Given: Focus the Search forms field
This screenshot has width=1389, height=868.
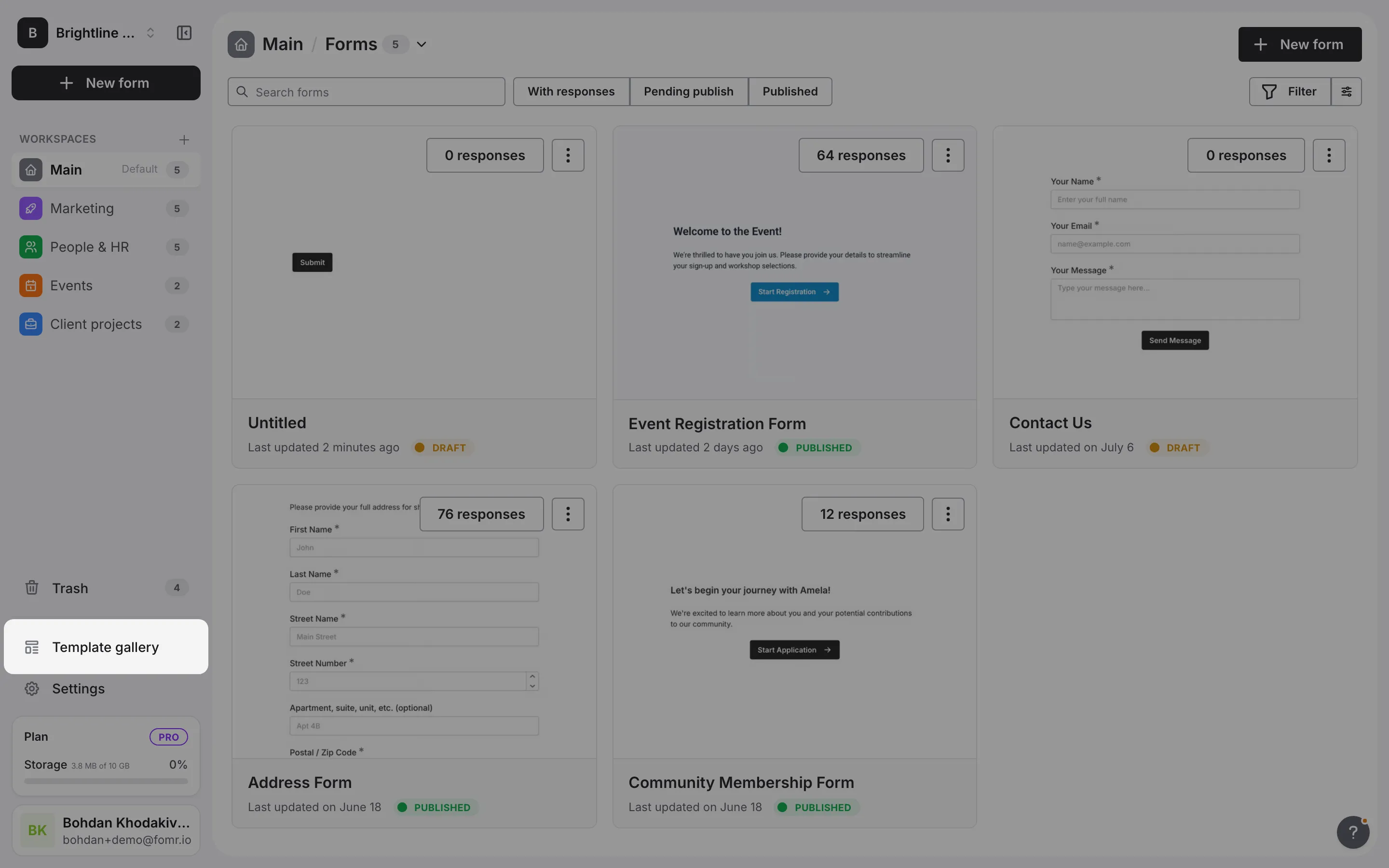Looking at the screenshot, I should pyautogui.click(x=366, y=92).
